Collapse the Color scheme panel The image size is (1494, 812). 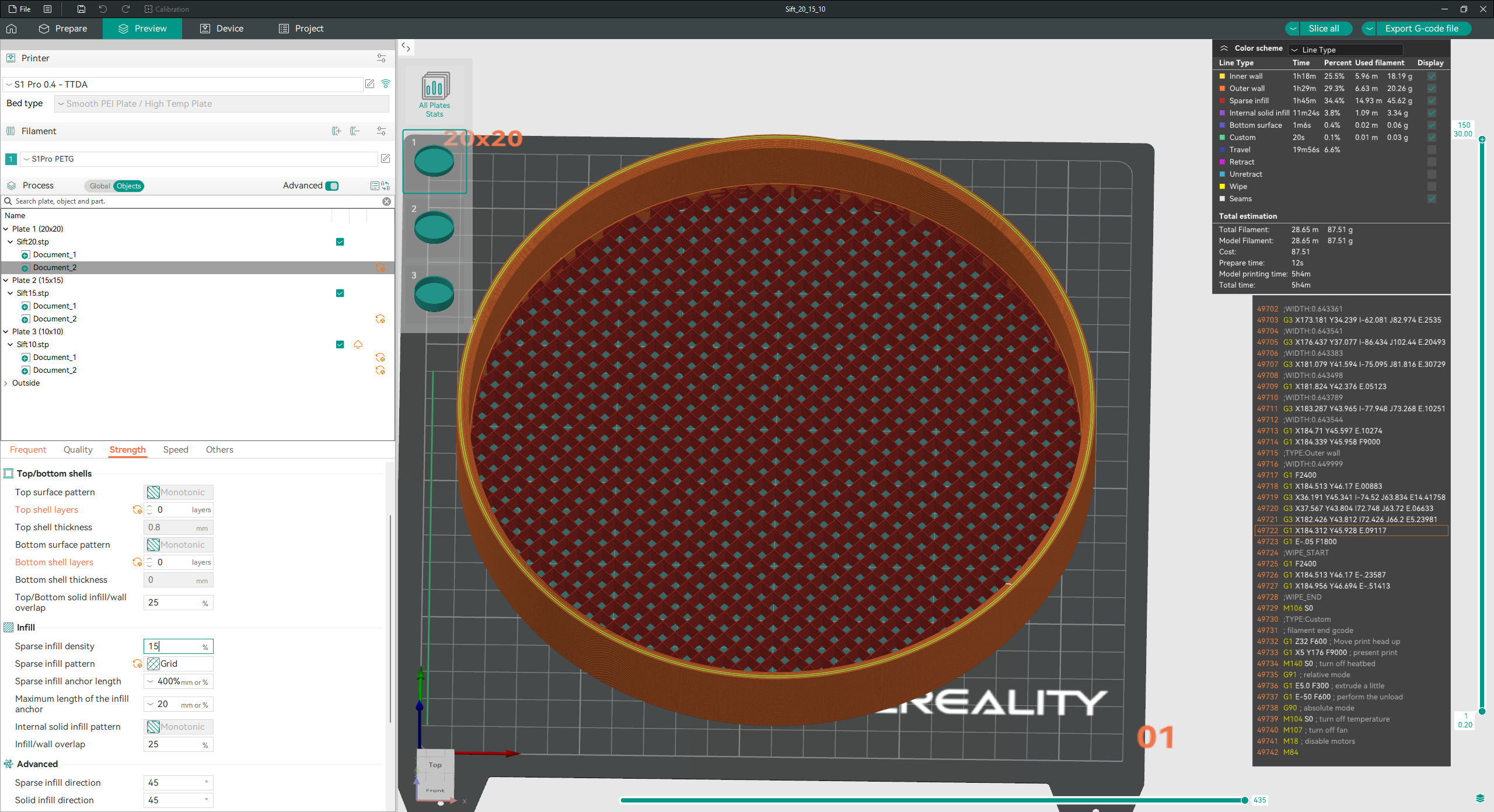[x=1224, y=48]
